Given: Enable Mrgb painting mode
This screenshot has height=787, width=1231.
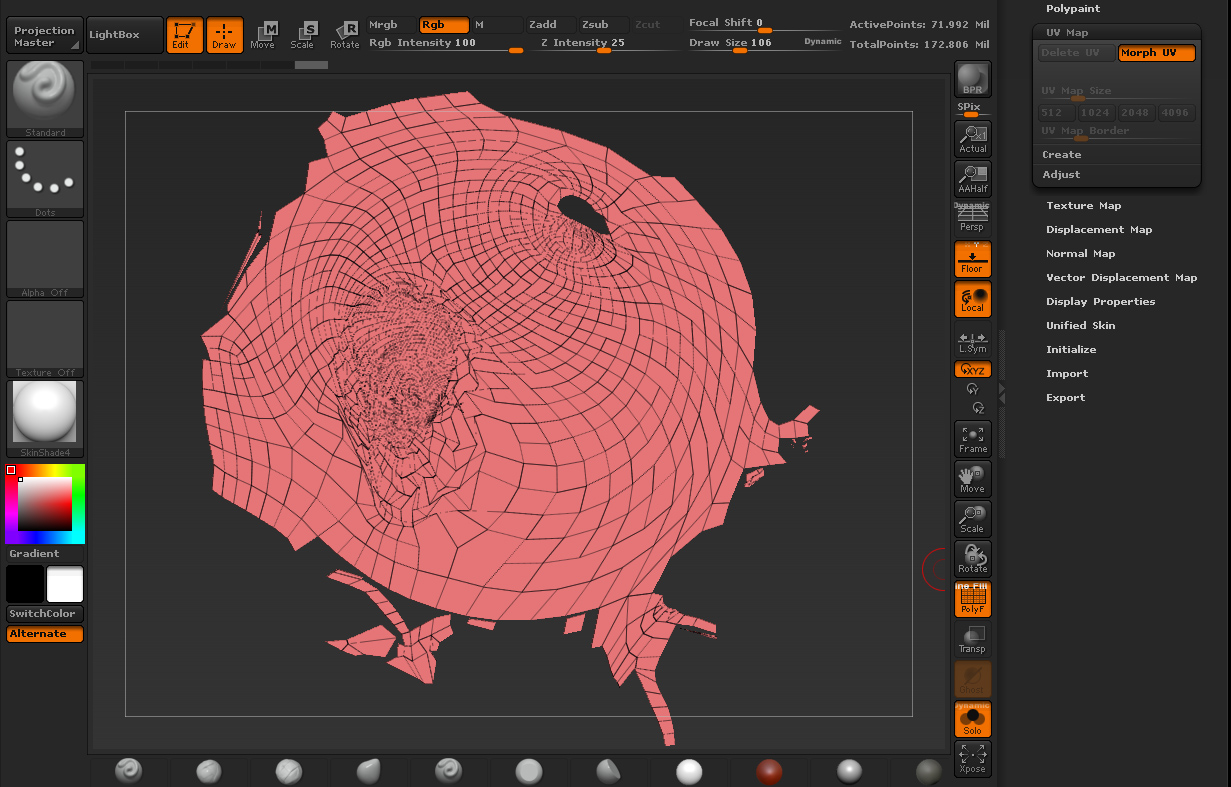Looking at the screenshot, I should point(391,25).
